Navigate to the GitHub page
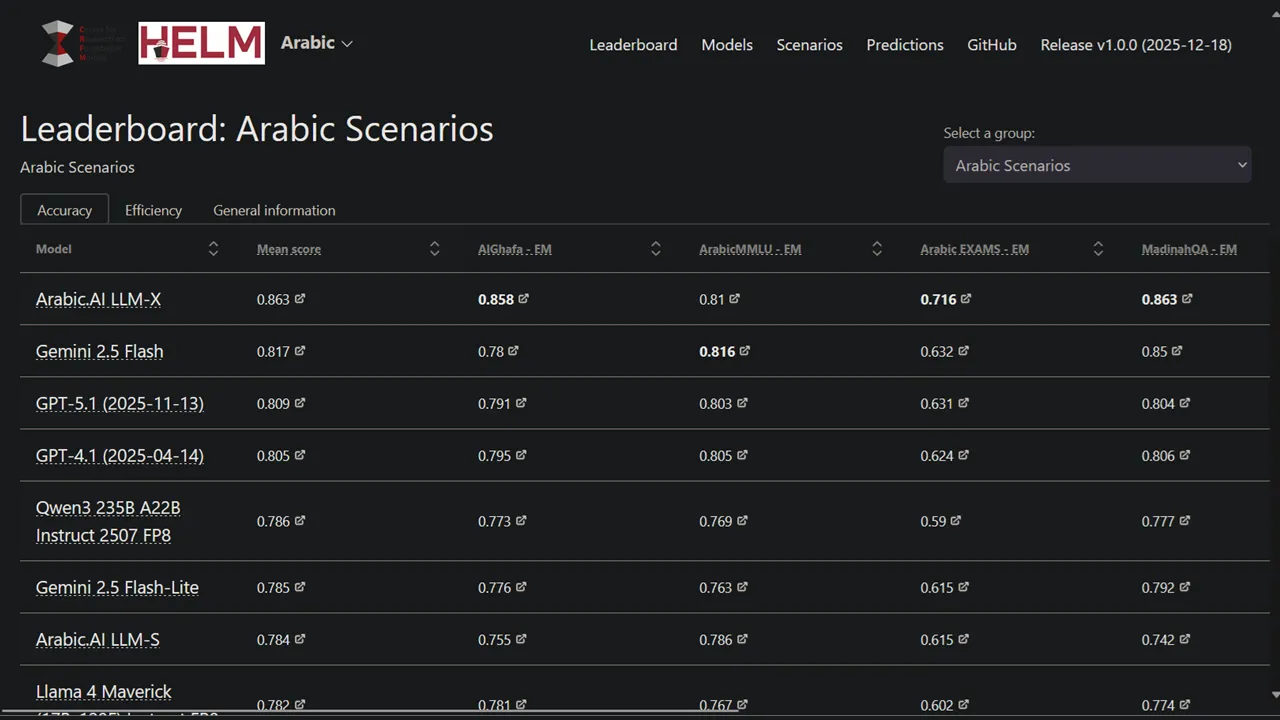 tap(991, 45)
